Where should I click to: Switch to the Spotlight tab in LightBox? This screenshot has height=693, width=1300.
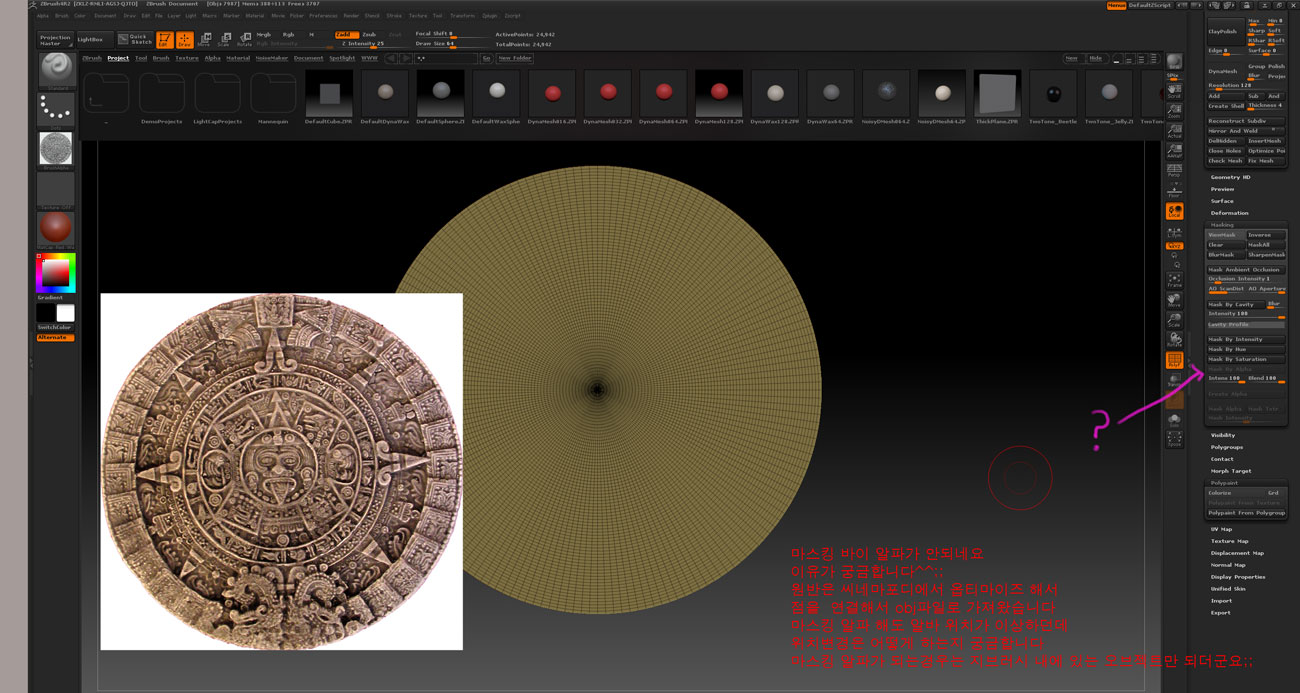tap(341, 58)
